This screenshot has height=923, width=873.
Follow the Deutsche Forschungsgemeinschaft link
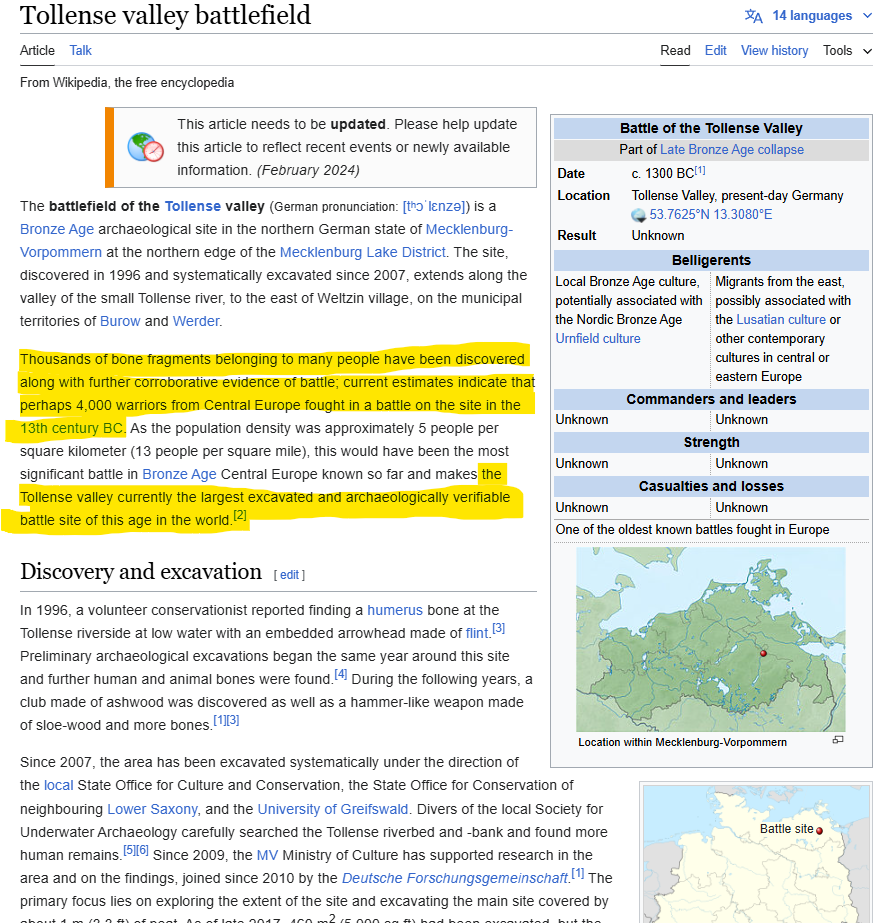click(x=454, y=879)
